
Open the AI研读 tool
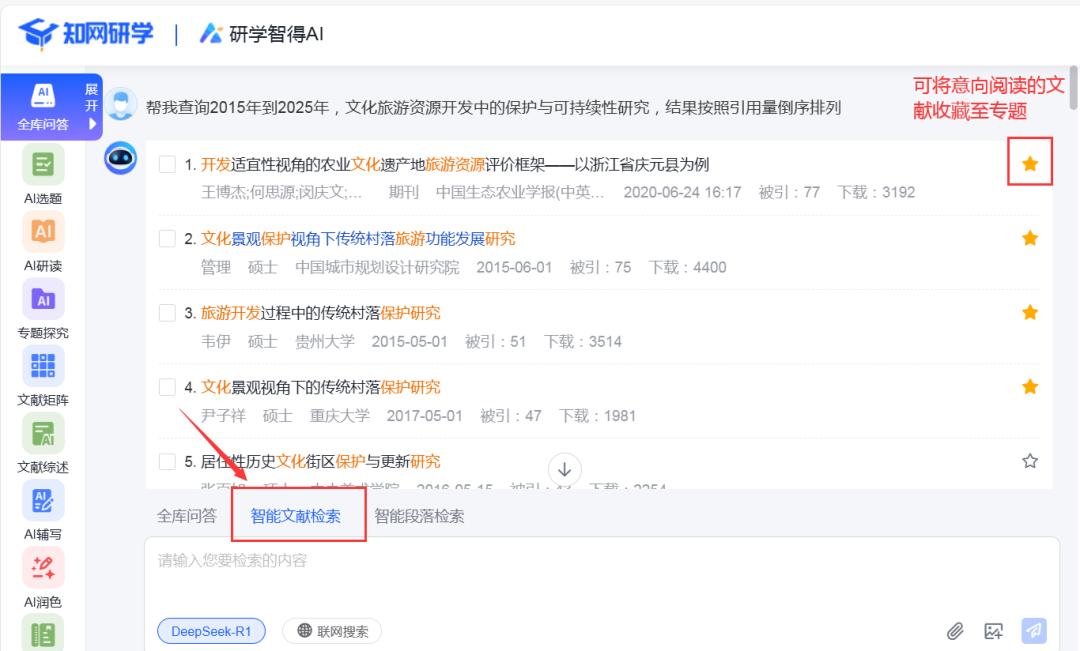pos(43,242)
